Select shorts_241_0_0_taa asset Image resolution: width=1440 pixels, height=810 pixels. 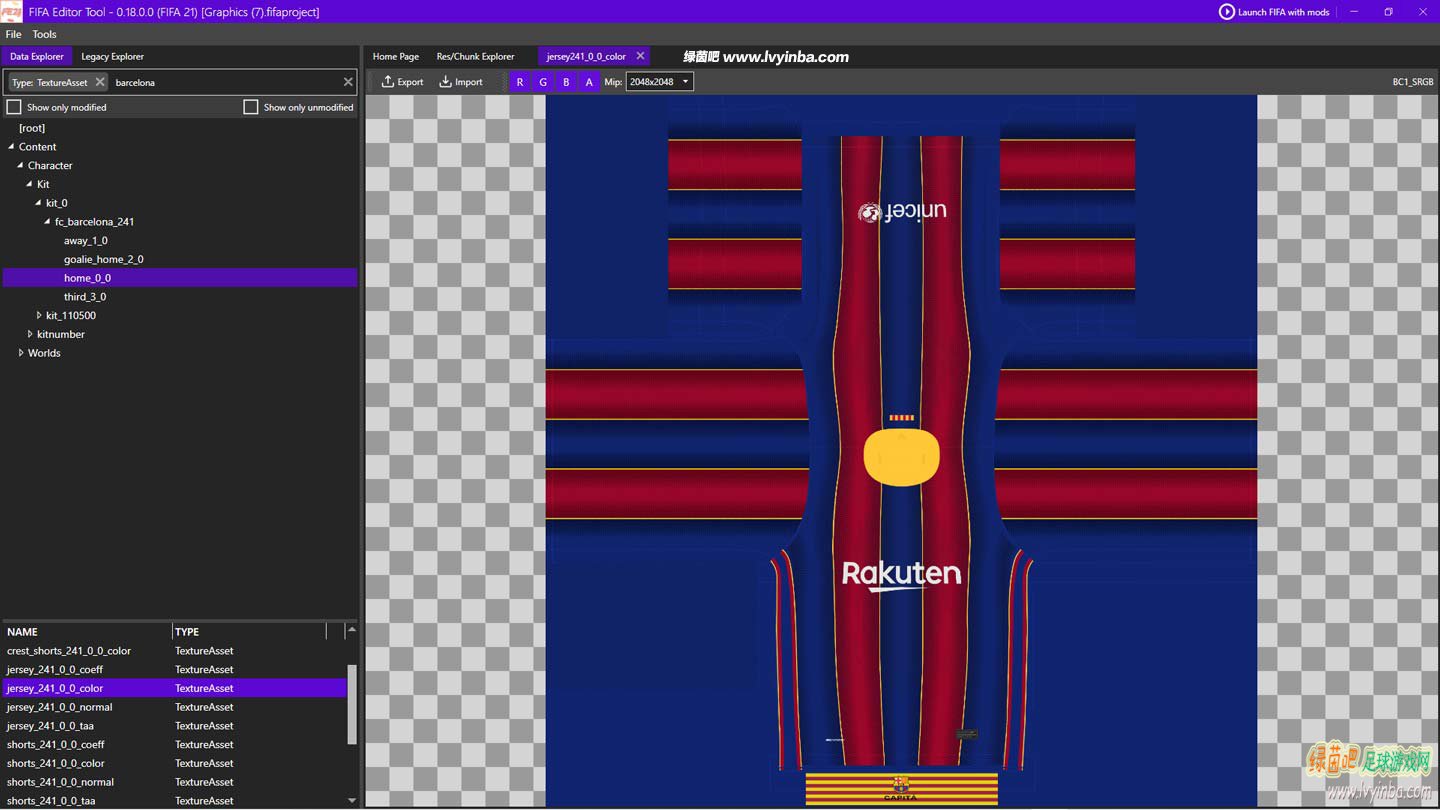tap(175, 800)
